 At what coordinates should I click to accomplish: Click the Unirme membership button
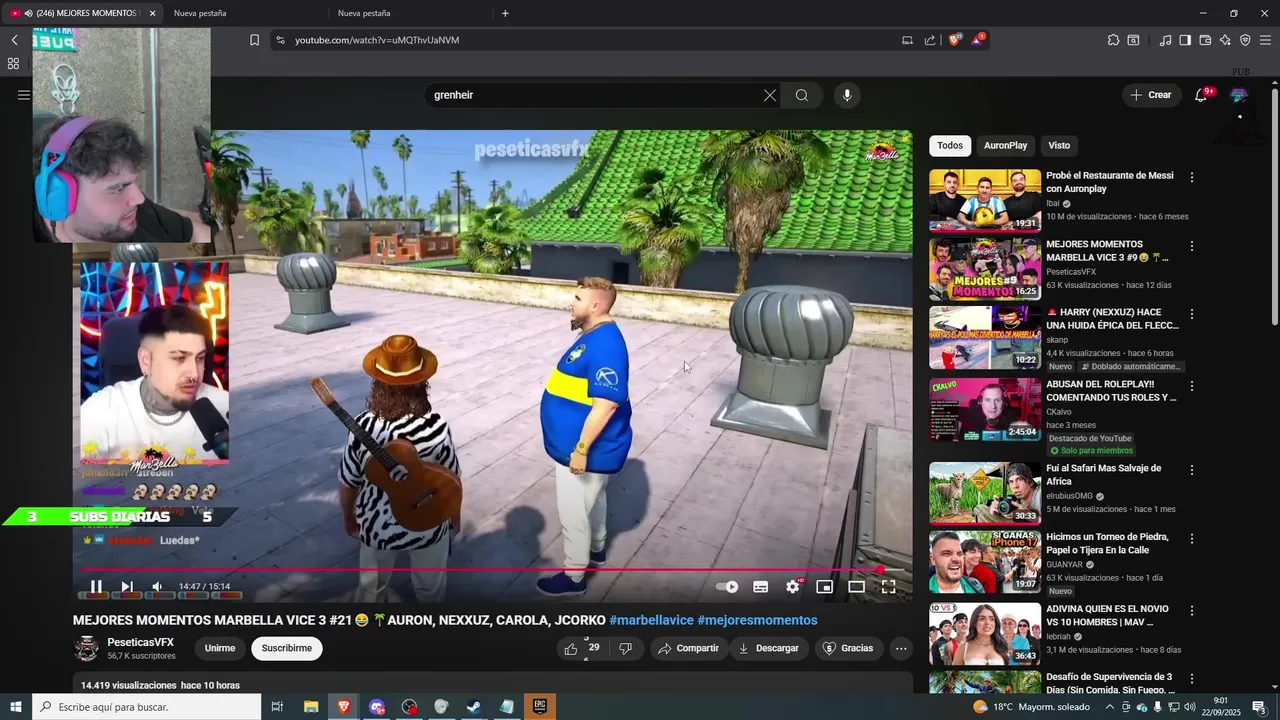pos(220,648)
